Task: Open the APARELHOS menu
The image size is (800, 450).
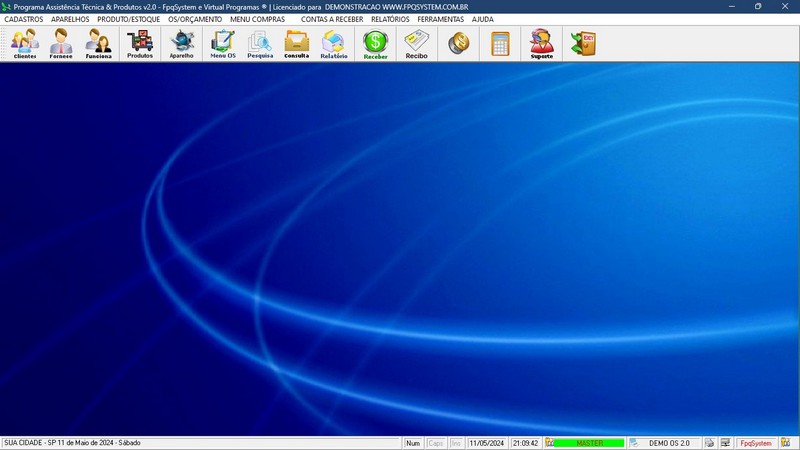Action: 70,19
